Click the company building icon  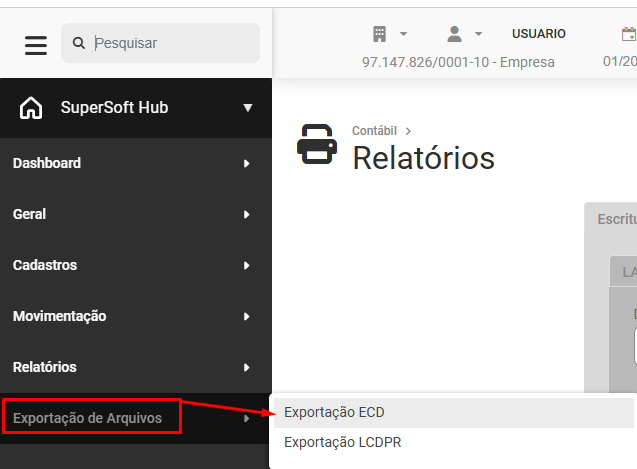(x=379, y=34)
